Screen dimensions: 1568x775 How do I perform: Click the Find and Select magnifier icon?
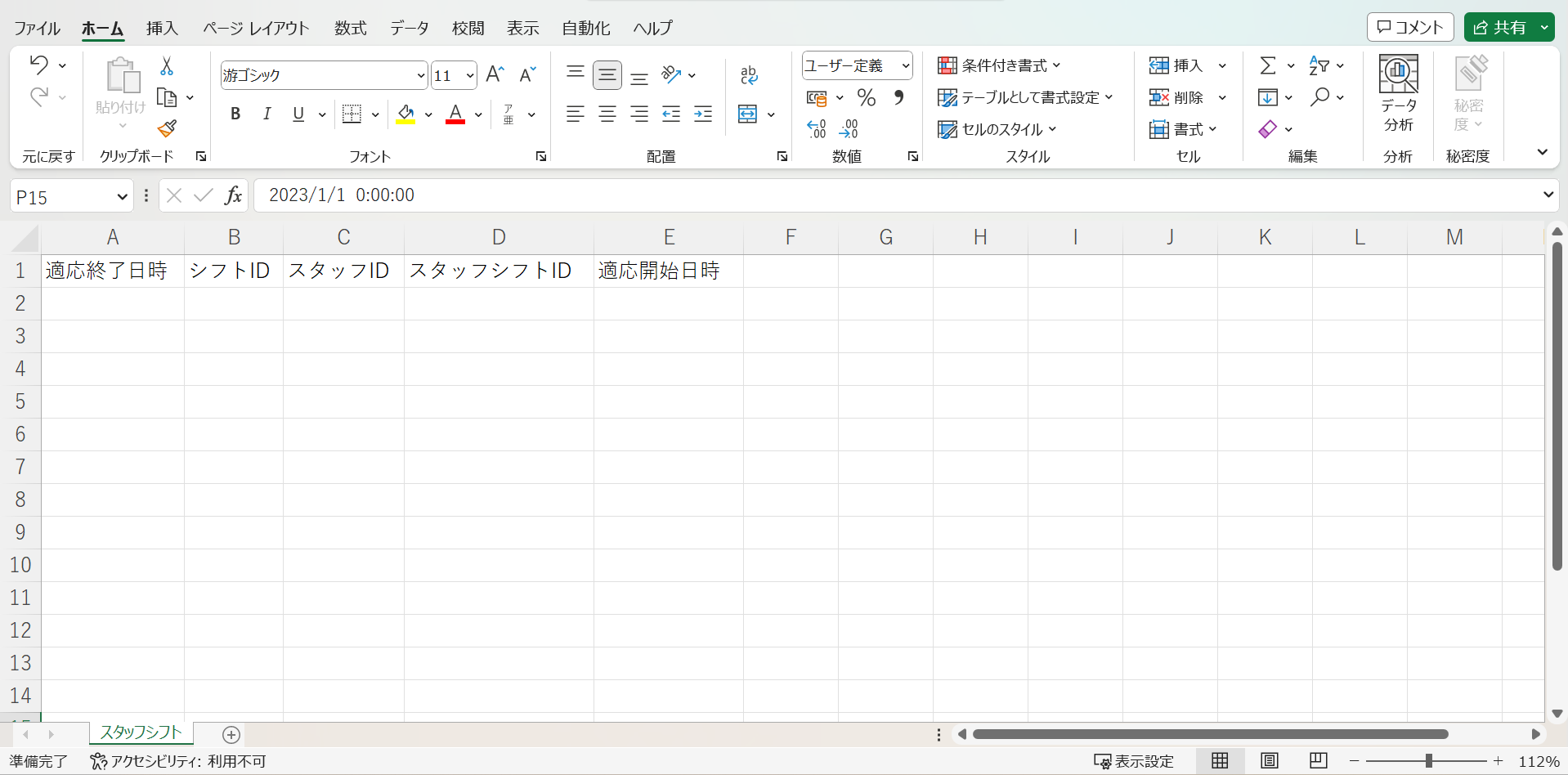coord(1319,96)
